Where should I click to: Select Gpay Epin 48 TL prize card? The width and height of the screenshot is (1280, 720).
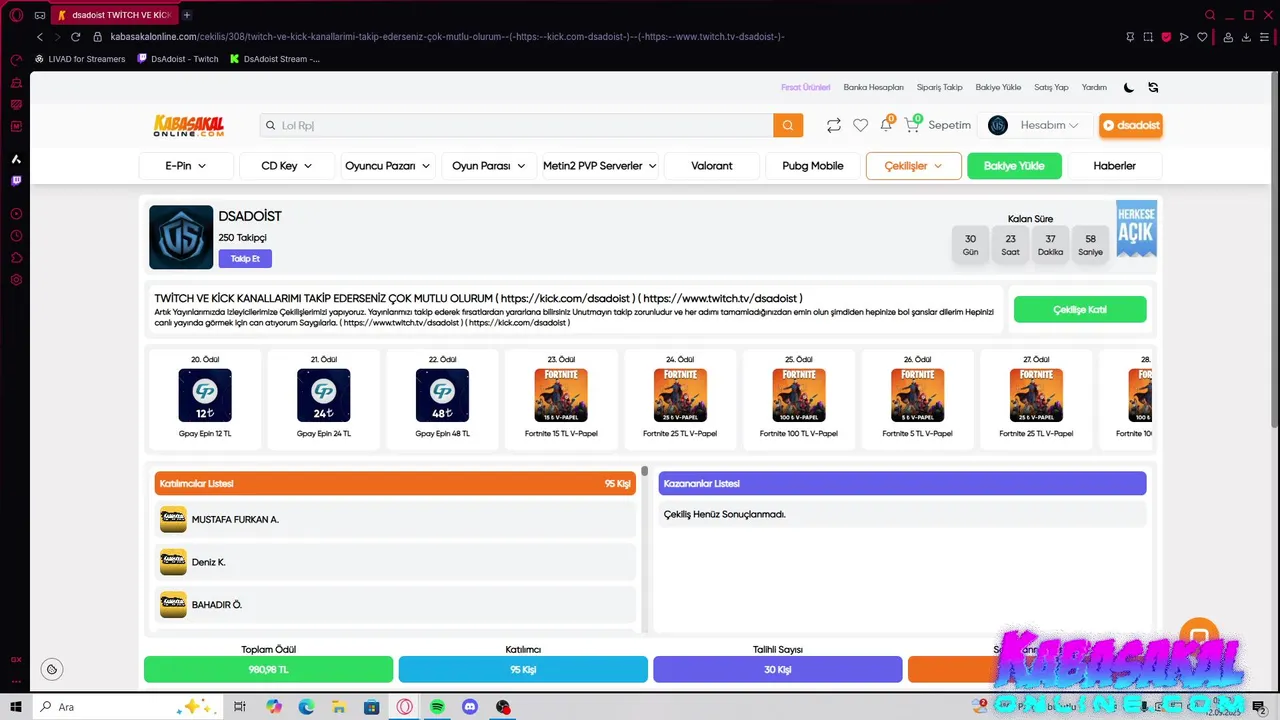[442, 399]
